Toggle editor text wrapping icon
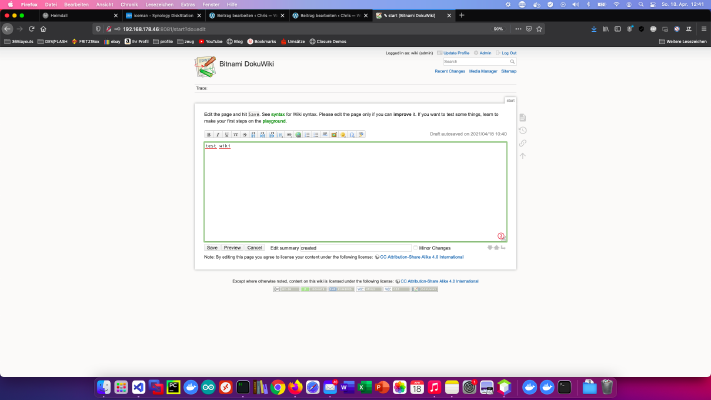711x400 pixels. click(x=503, y=248)
